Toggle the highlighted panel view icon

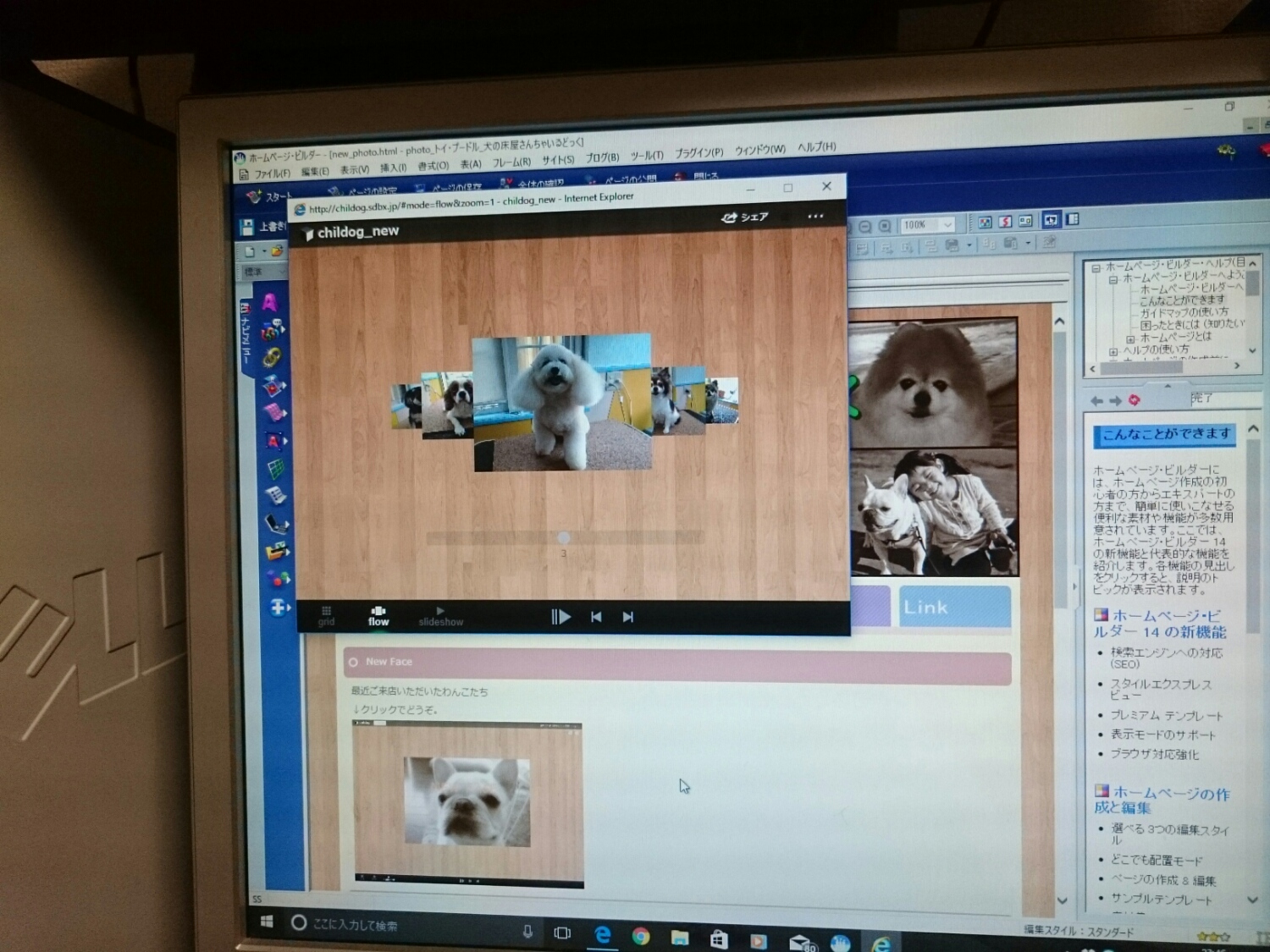(1051, 220)
